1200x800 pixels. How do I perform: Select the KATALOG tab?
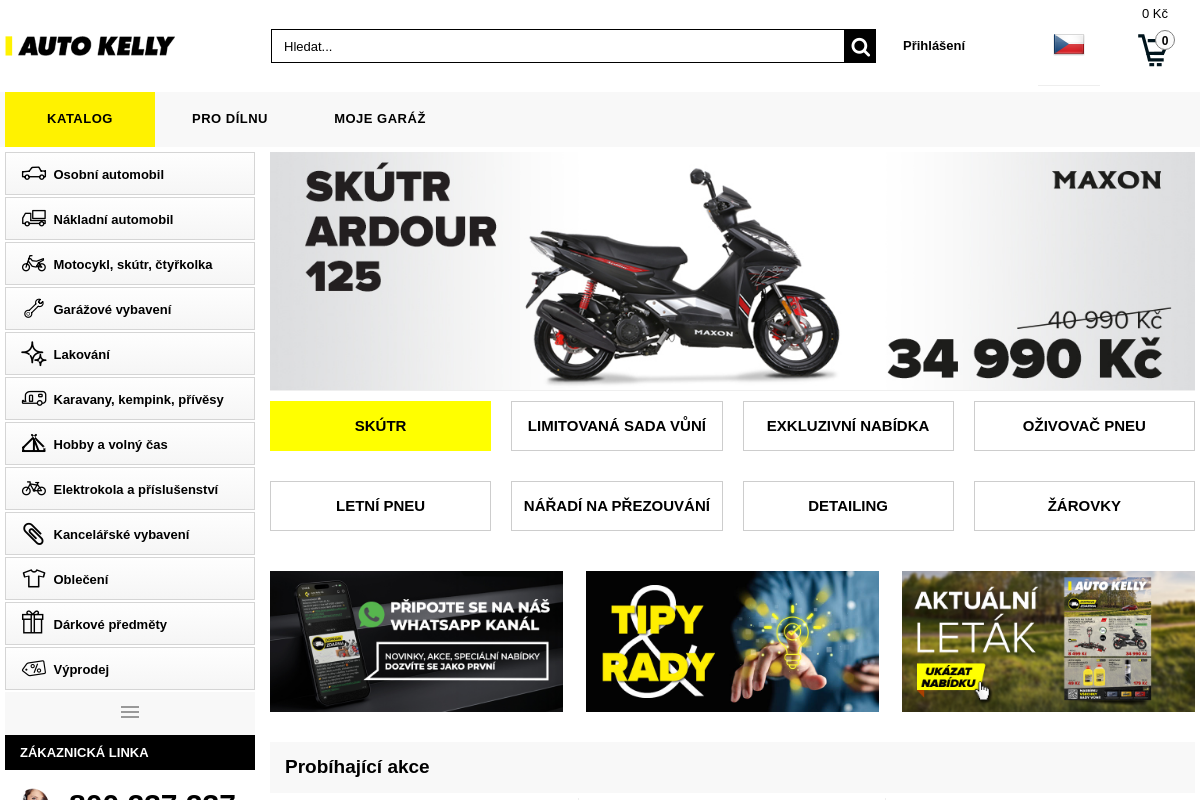pos(80,119)
